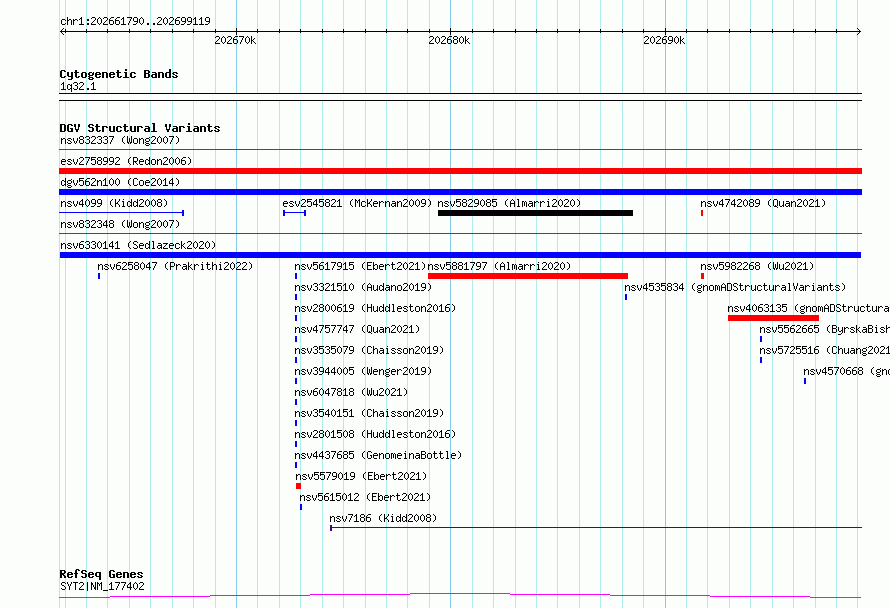The image size is (890, 608).
Task: Select the RefSeq Genes track title
Action: [101, 574]
